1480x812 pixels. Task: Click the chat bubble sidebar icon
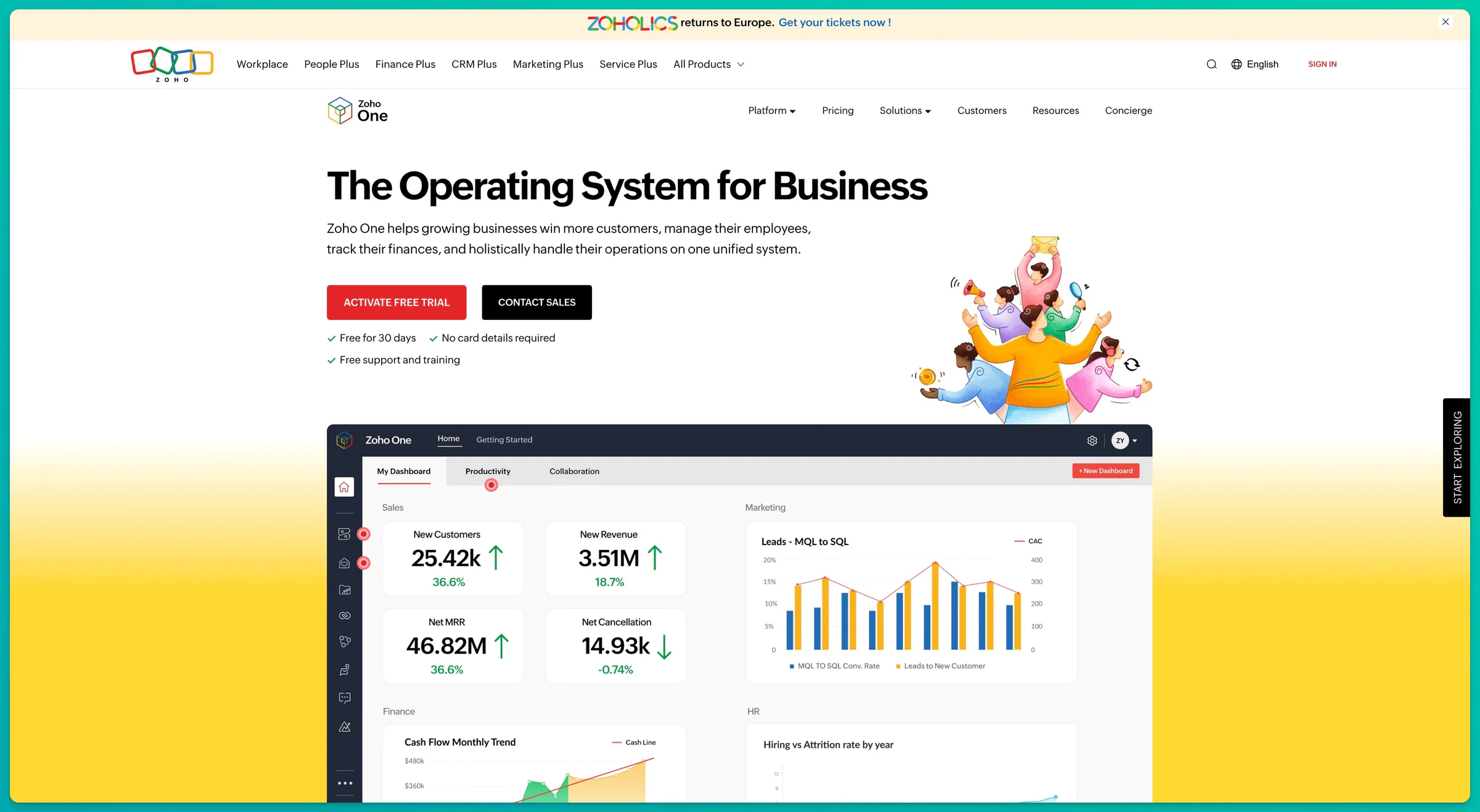(345, 698)
